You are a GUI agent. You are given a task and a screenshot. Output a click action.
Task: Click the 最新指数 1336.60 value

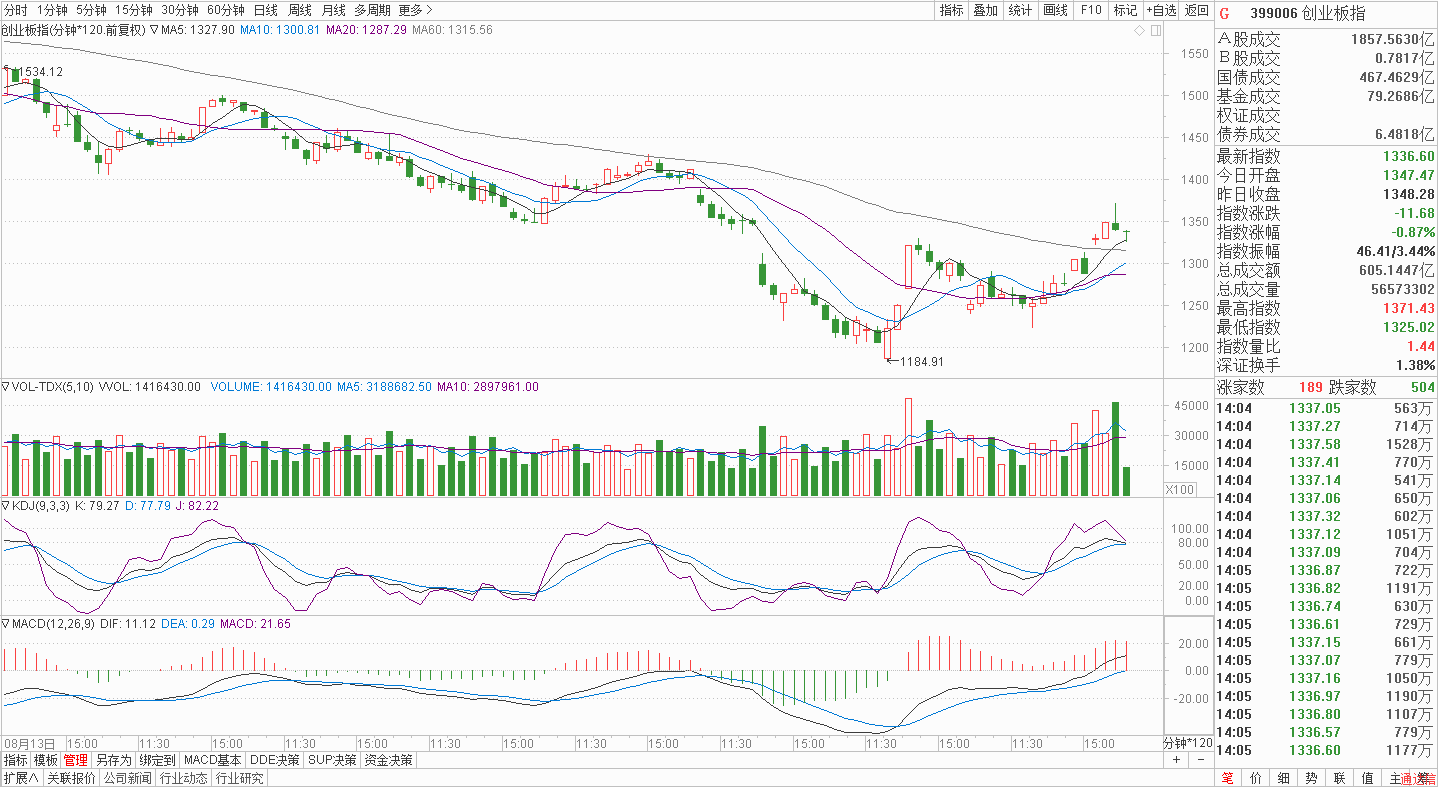point(1409,156)
